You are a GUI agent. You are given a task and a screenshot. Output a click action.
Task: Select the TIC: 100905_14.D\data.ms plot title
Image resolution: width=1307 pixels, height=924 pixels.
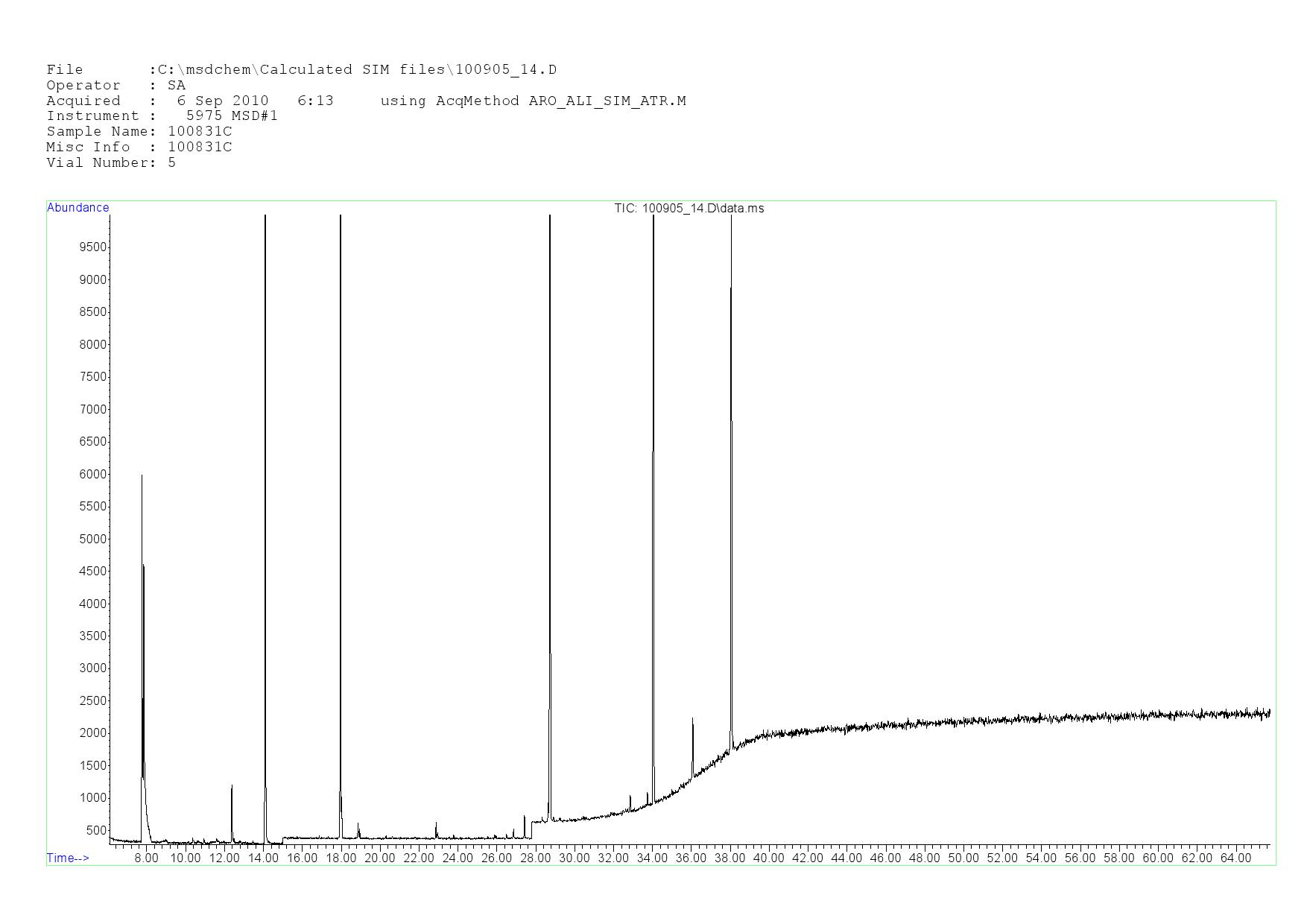coord(689,209)
